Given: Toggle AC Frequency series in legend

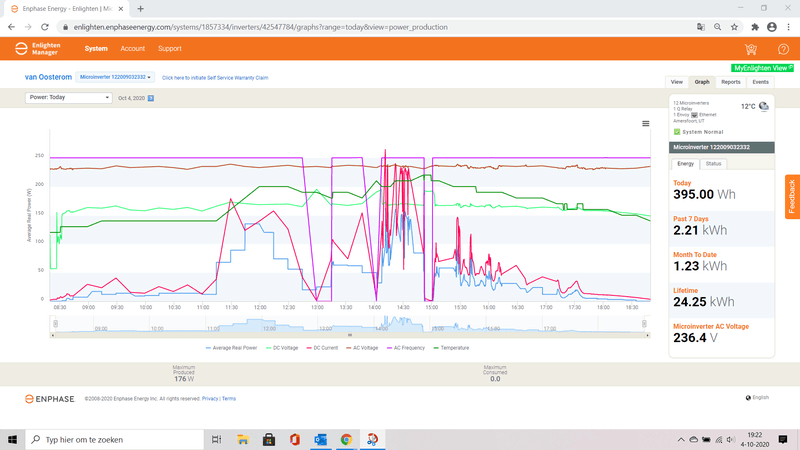Looking at the screenshot, I should (406, 348).
